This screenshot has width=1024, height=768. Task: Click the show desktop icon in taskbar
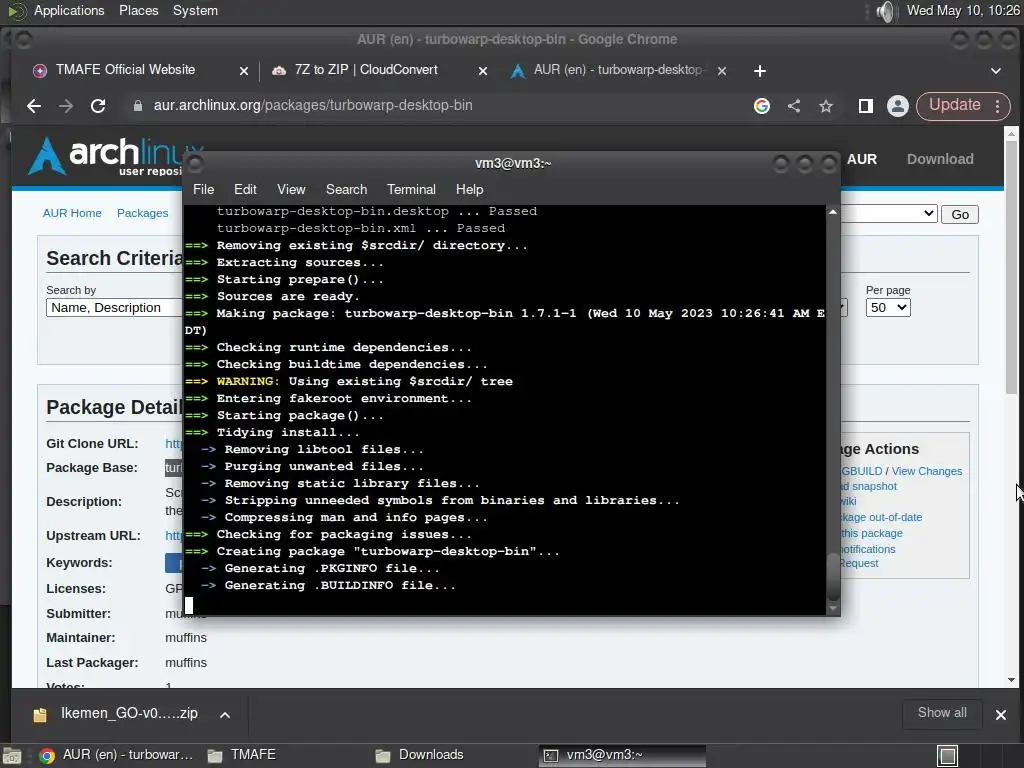(12, 756)
